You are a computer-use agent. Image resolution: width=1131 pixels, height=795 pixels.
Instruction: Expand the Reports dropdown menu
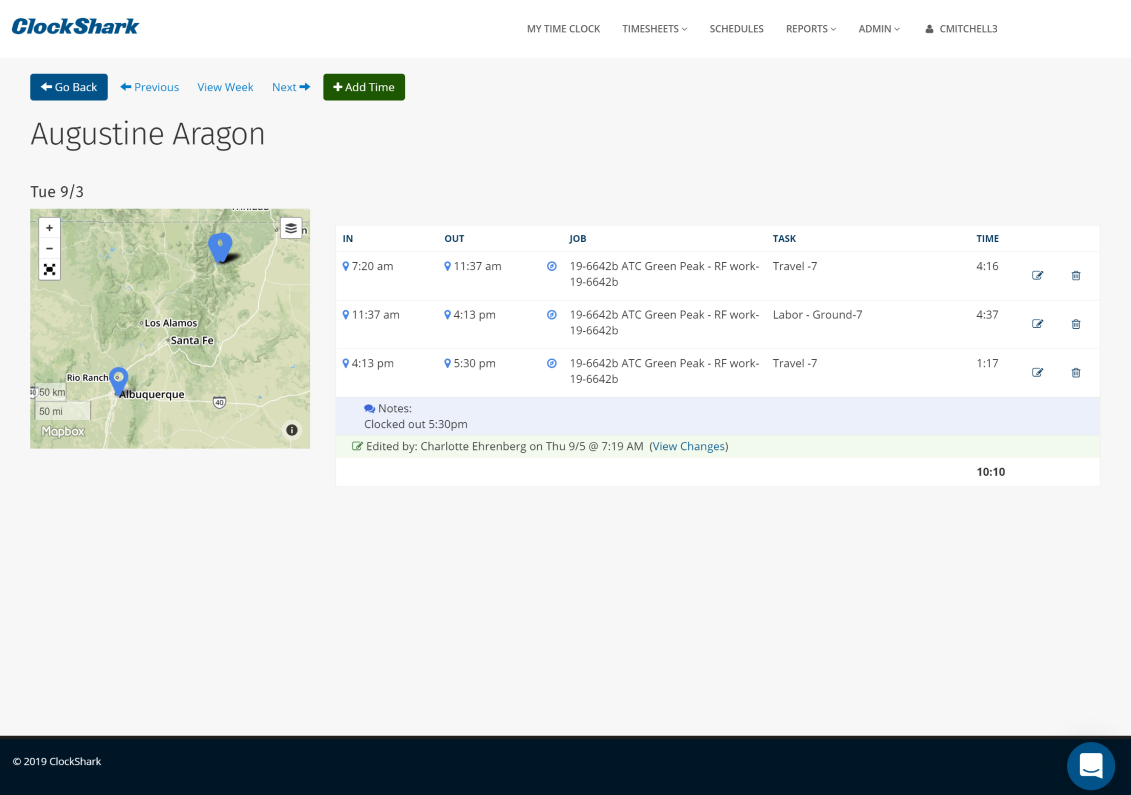(x=810, y=29)
